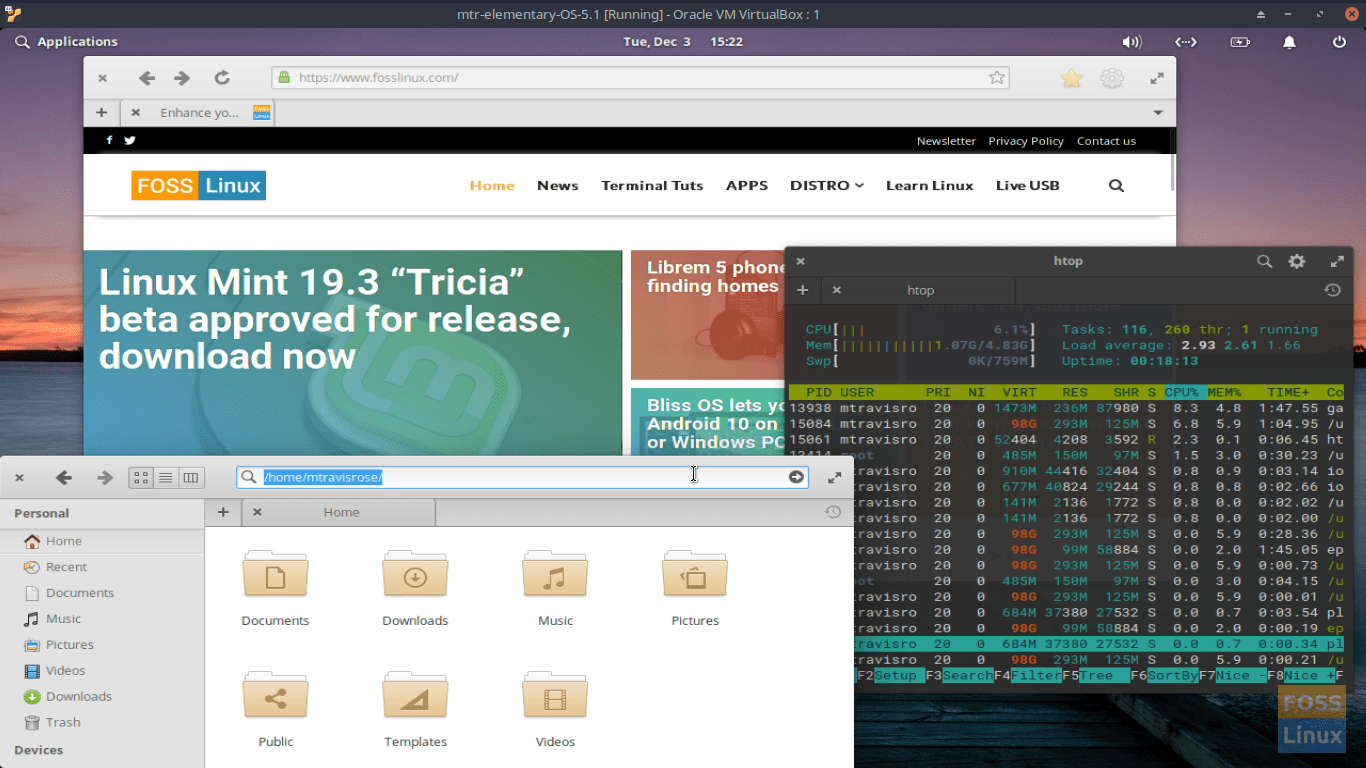Image resolution: width=1366 pixels, height=768 pixels.
Task: Open Live USB menu item
Action: [1028, 185]
